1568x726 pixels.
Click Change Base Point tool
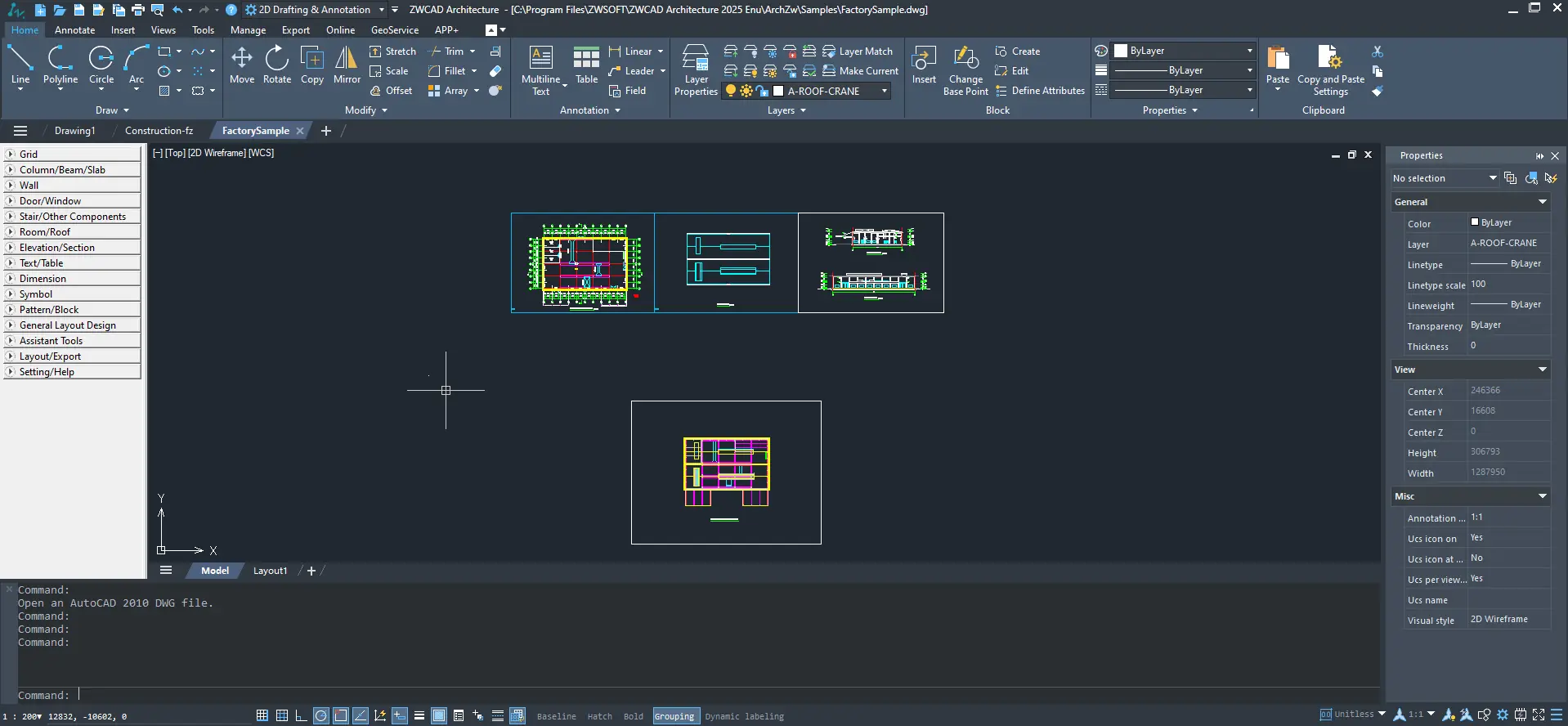[x=965, y=70]
